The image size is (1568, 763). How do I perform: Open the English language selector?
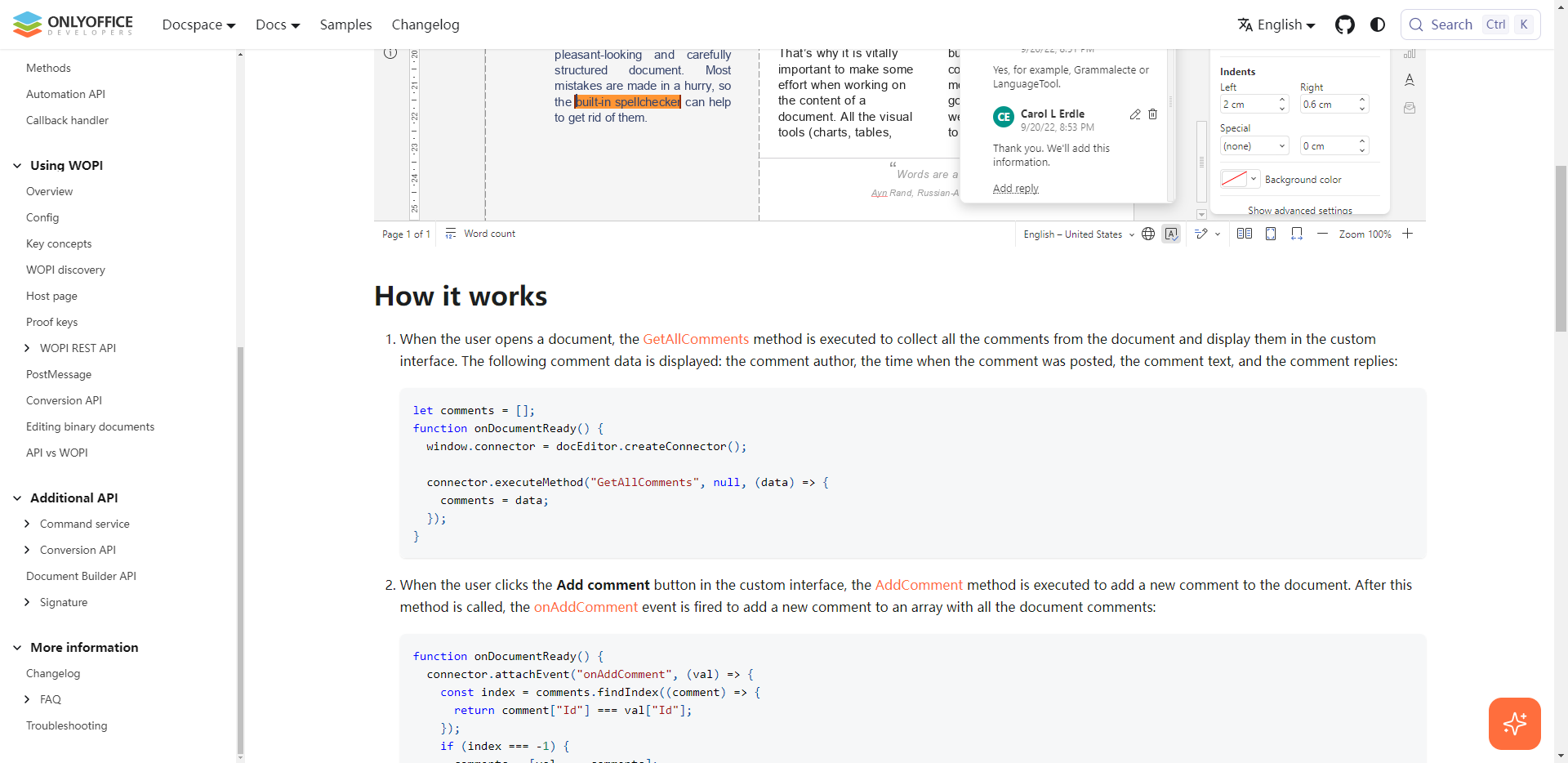1276,25
